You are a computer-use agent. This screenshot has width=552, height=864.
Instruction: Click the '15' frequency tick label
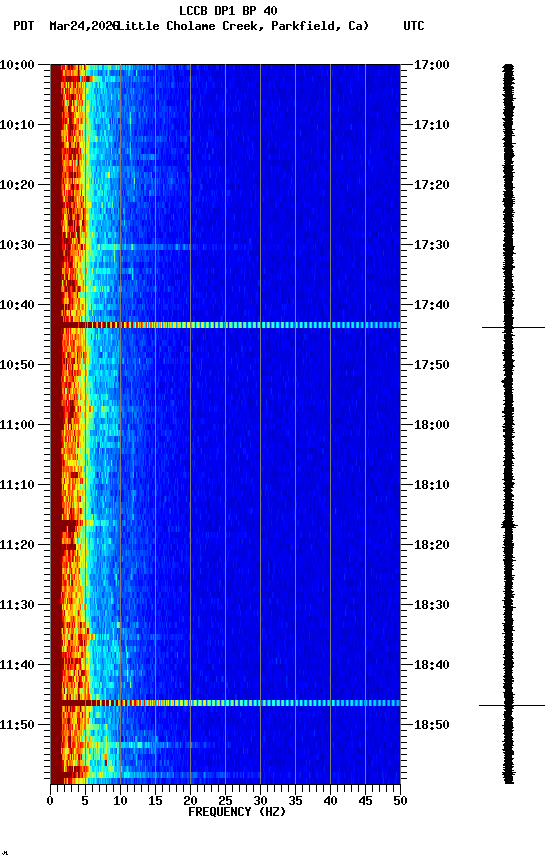(155, 802)
